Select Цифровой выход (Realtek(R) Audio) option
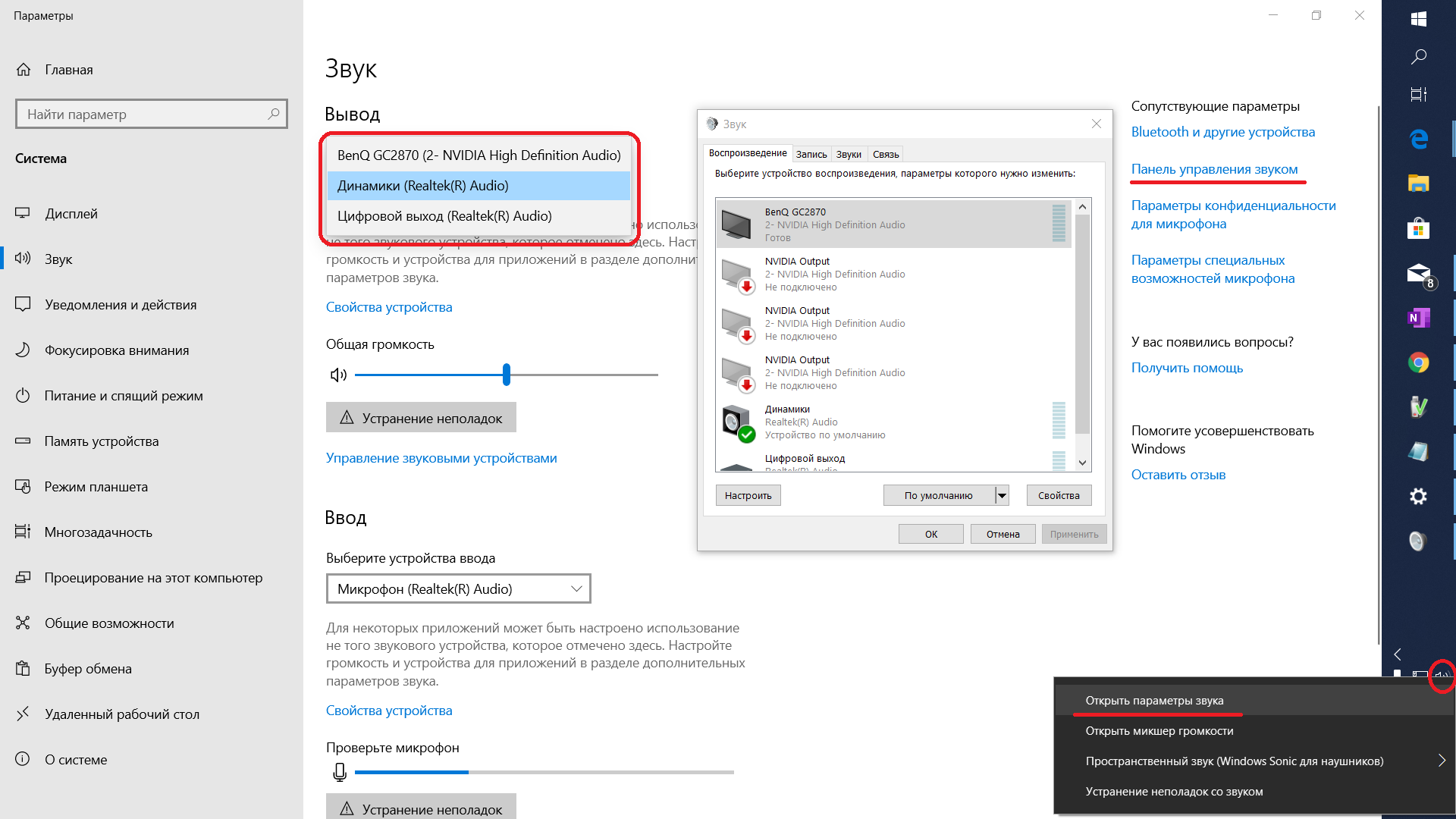Image resolution: width=1456 pixels, height=819 pixels. [x=479, y=216]
